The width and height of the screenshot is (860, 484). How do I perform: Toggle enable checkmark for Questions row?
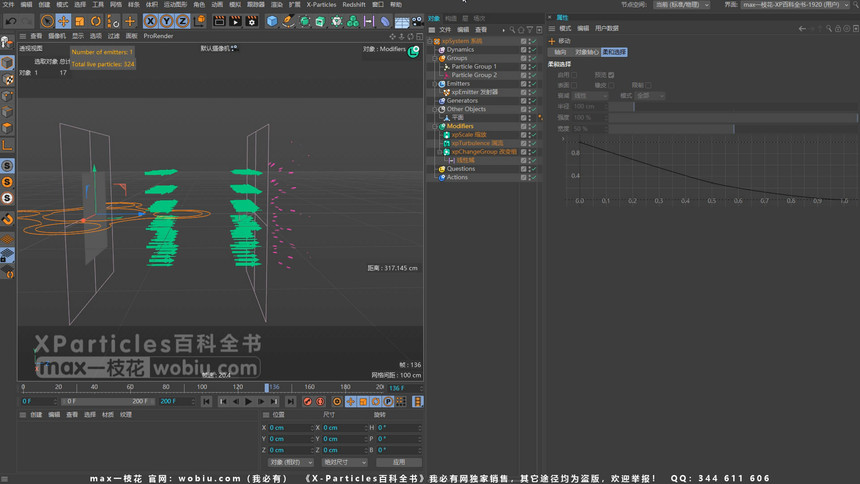click(x=534, y=169)
